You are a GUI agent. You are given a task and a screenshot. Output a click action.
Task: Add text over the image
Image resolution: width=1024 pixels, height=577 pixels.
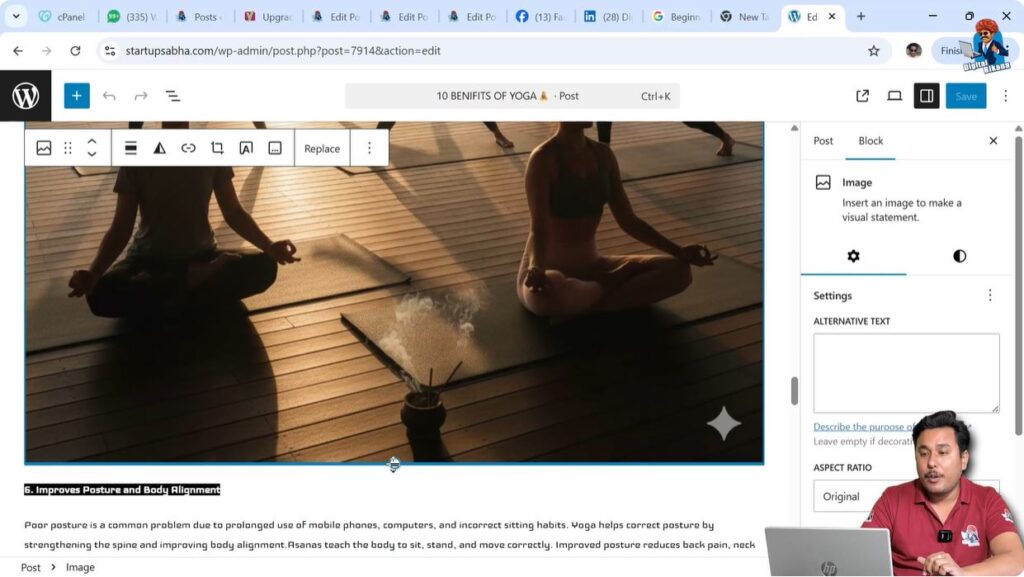point(245,148)
